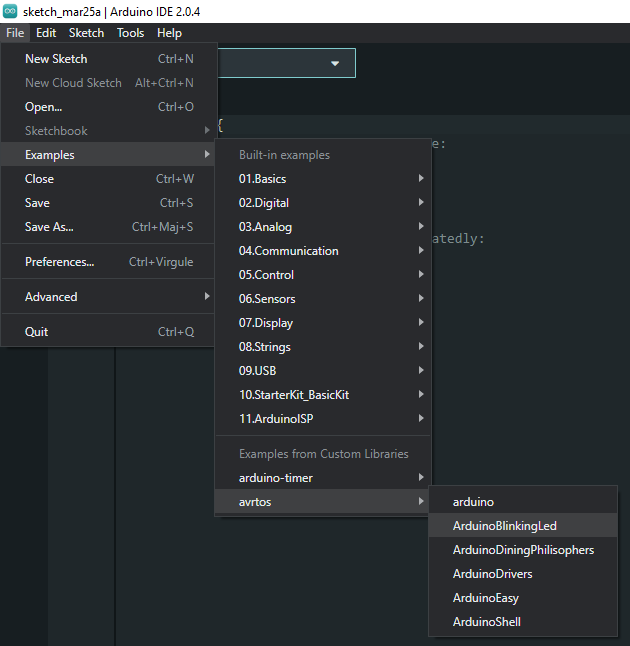Choose Save As... entry

point(109,227)
